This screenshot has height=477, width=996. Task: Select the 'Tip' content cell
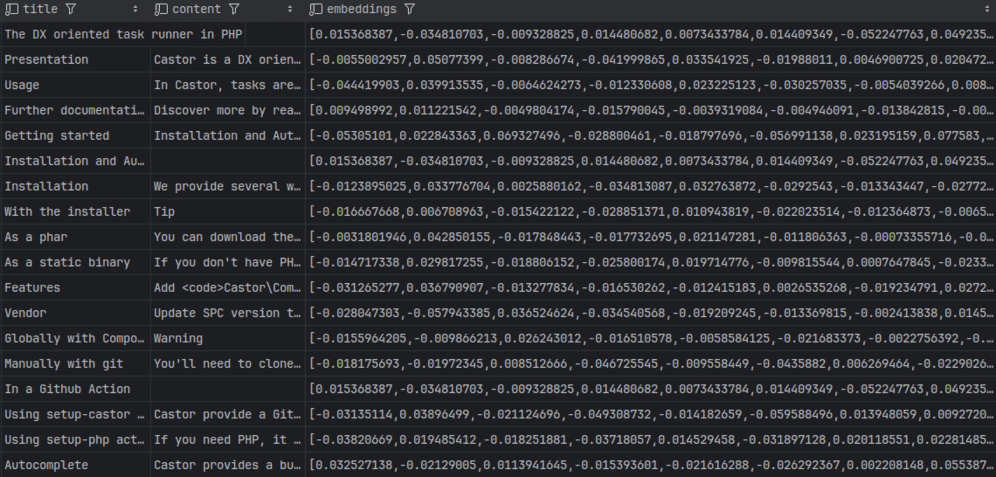pos(164,211)
